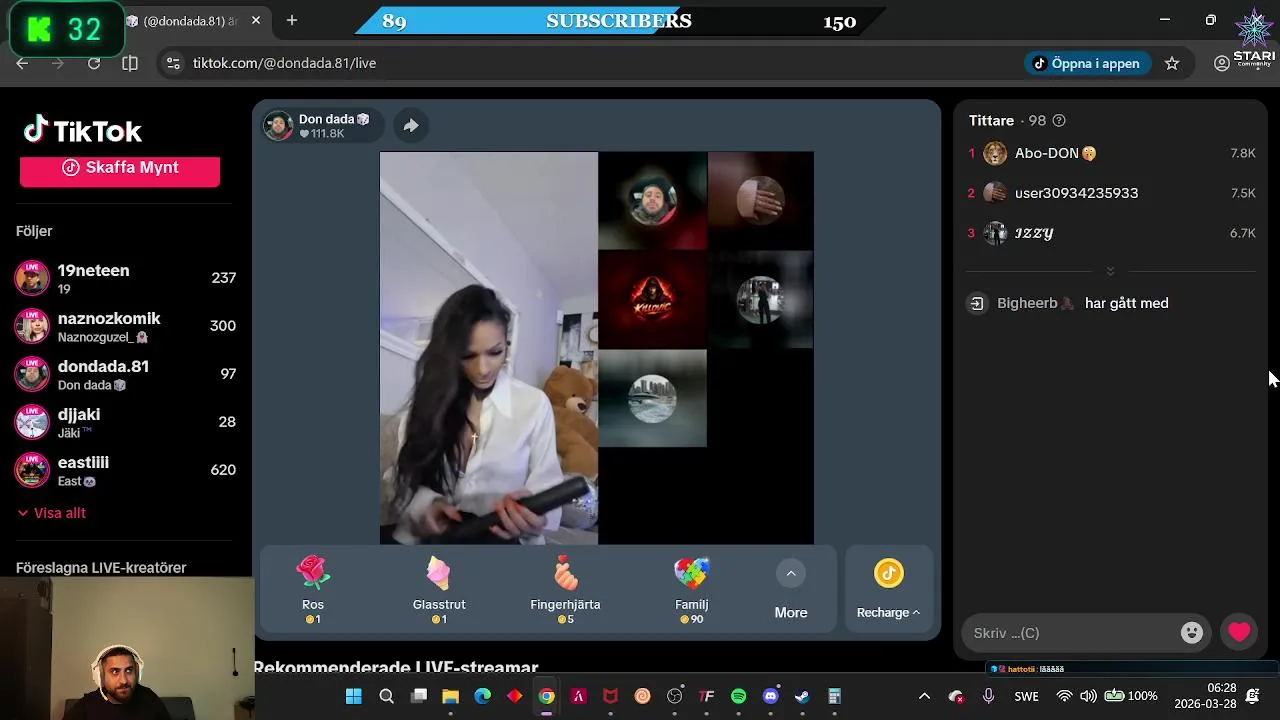Open Windows taskbar search
Screen dimensions: 1280x720
[x=386, y=696]
